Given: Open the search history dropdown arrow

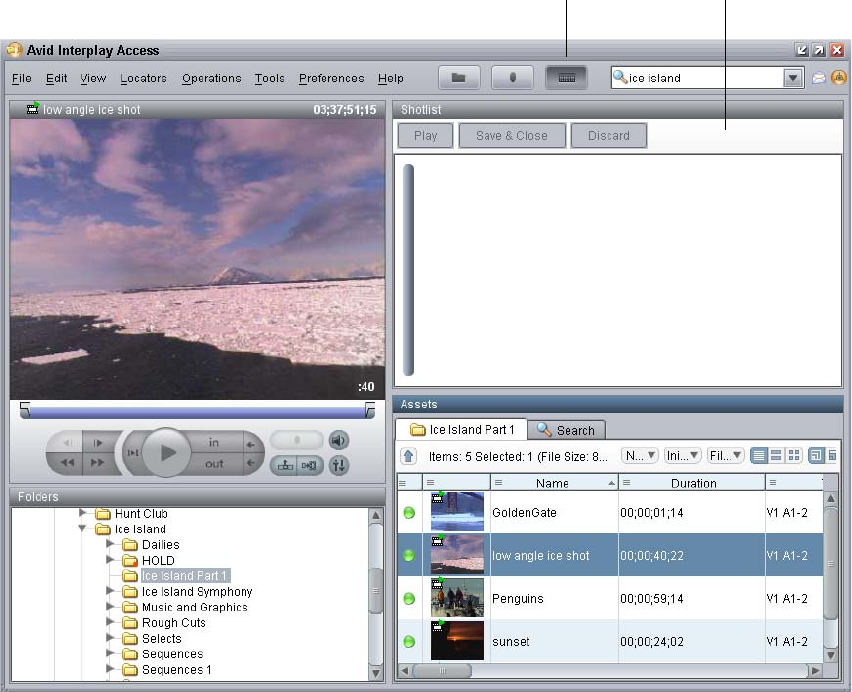Looking at the screenshot, I should point(793,78).
